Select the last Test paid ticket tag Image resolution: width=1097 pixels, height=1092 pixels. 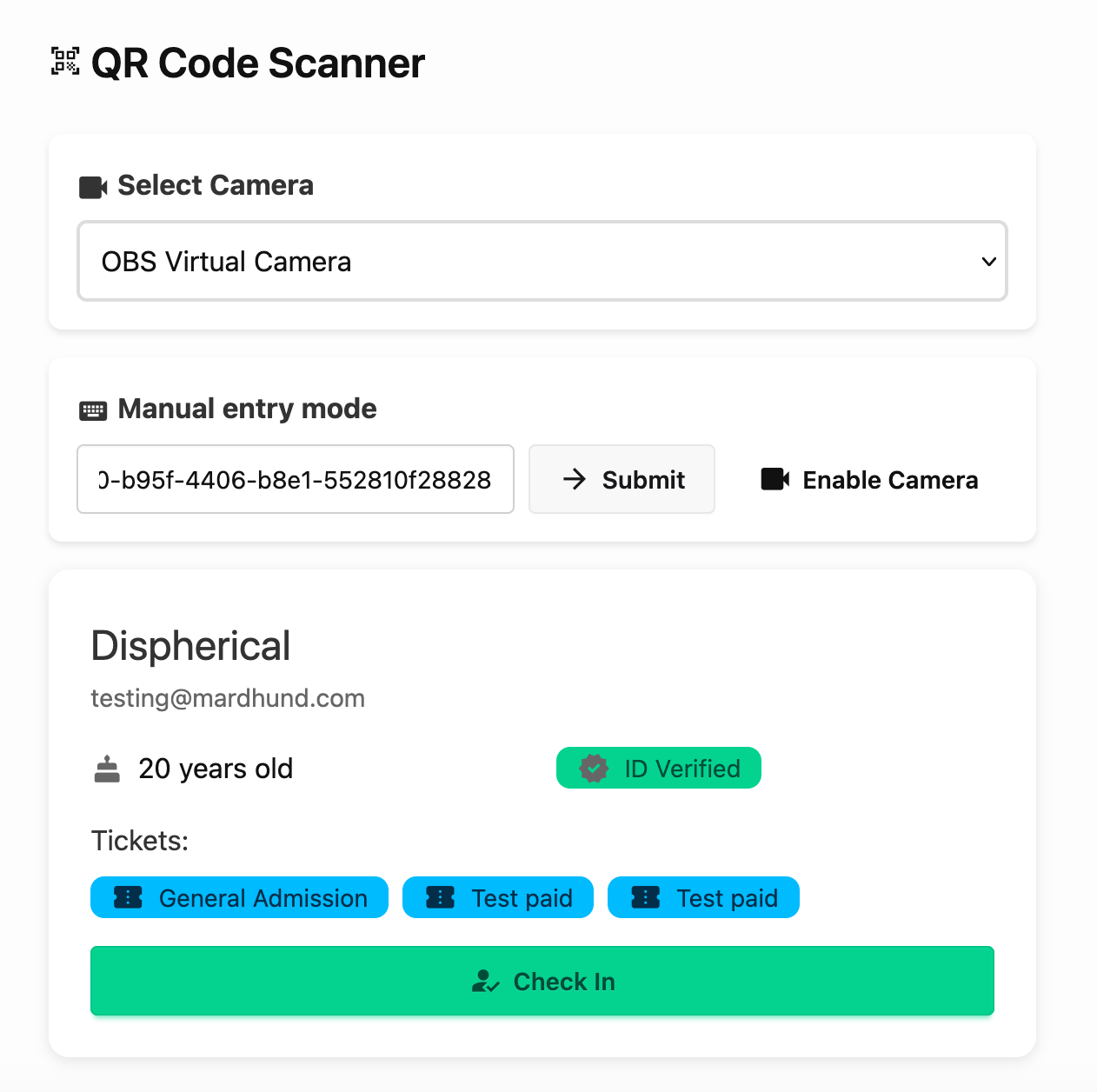(x=703, y=897)
